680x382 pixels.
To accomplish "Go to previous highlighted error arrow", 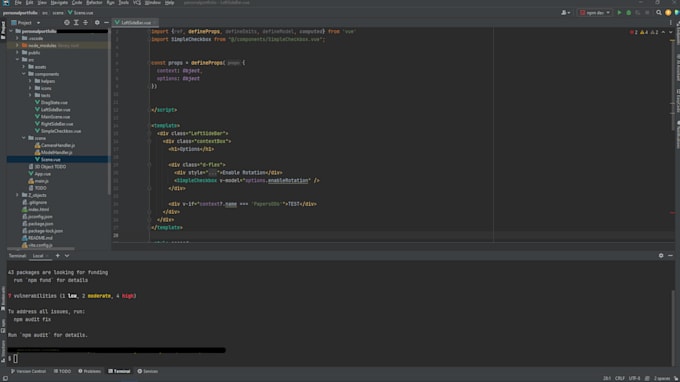I will click(x=663, y=32).
